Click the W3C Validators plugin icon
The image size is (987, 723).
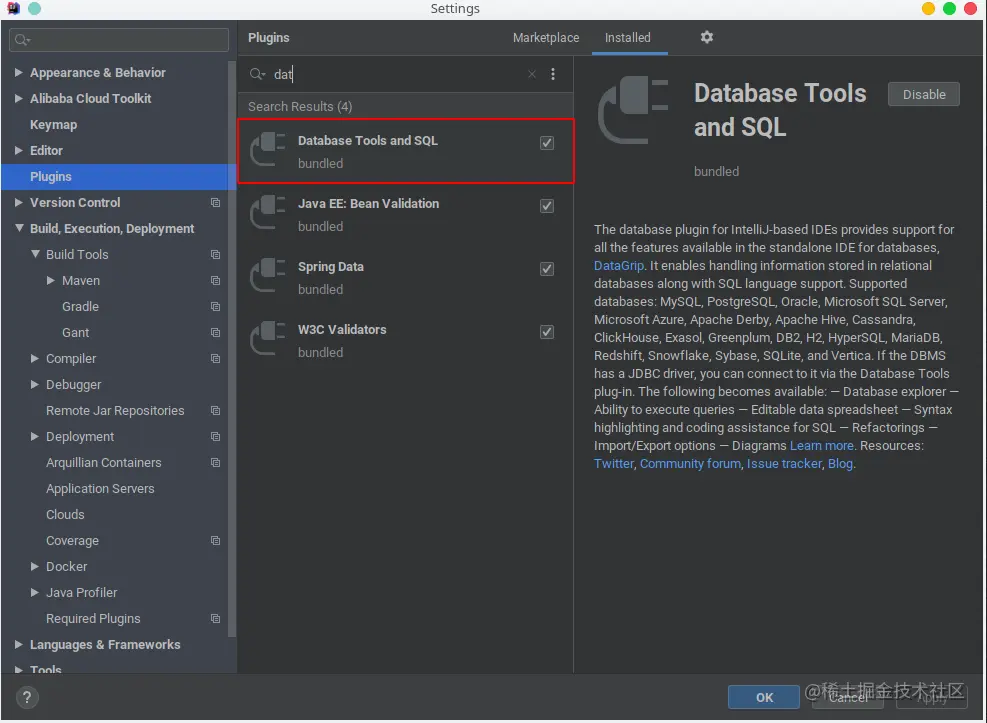click(268, 338)
